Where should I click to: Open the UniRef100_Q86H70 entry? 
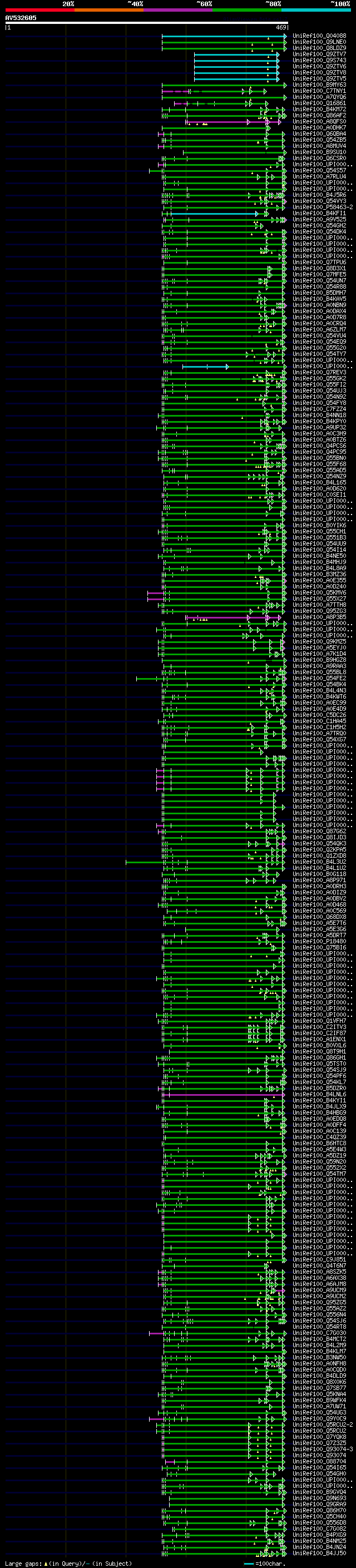click(319, 1510)
